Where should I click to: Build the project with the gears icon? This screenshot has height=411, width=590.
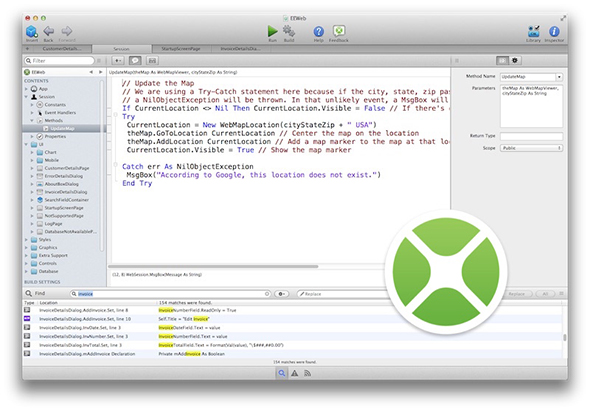point(289,31)
